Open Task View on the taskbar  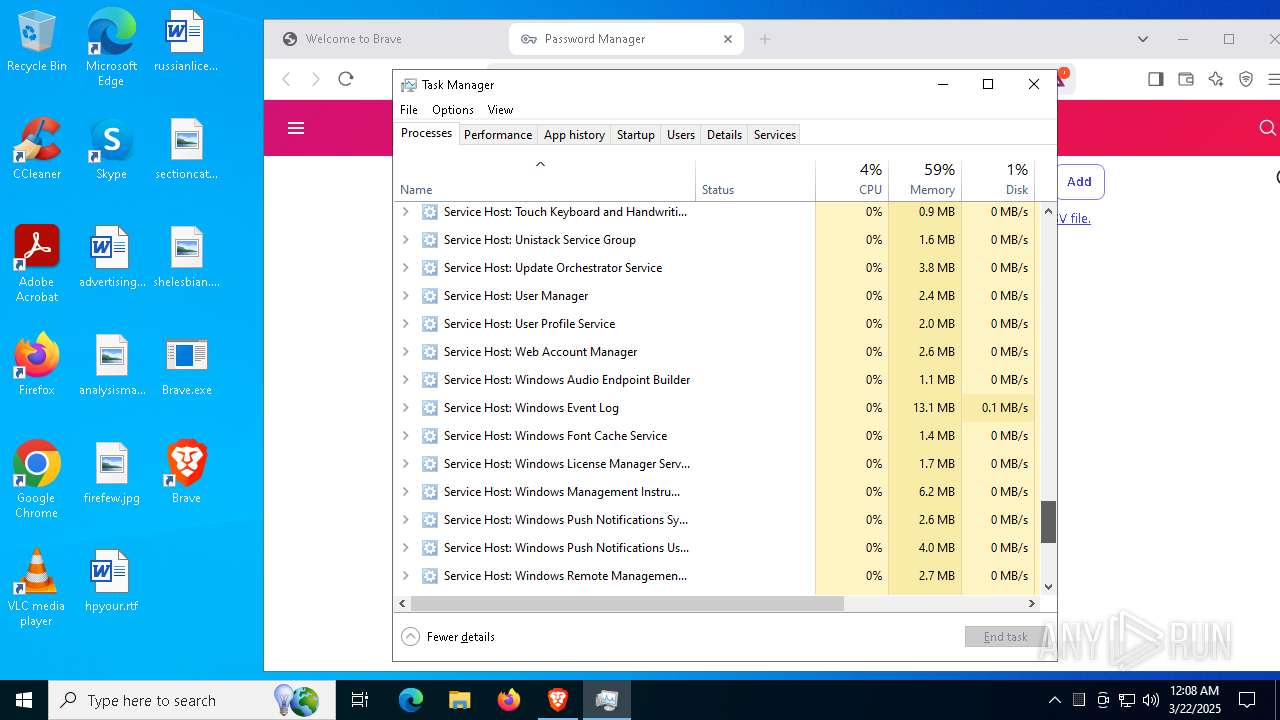click(360, 700)
